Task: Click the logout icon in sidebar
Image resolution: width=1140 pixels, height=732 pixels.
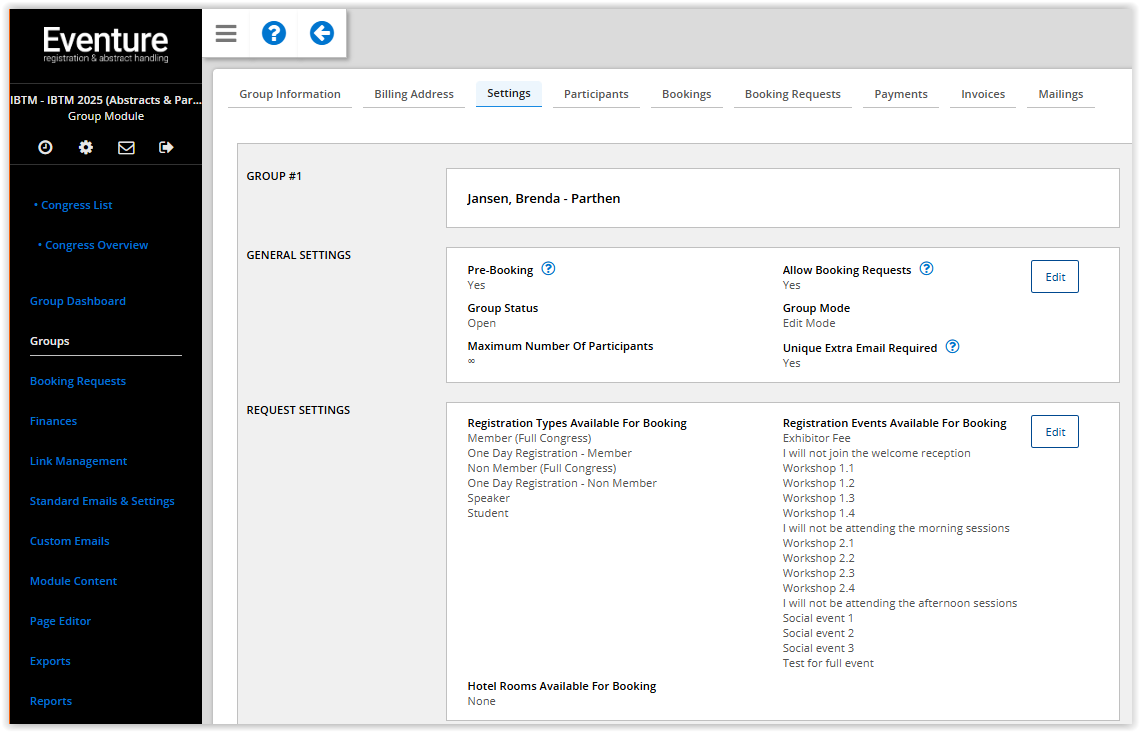Action: [x=166, y=147]
